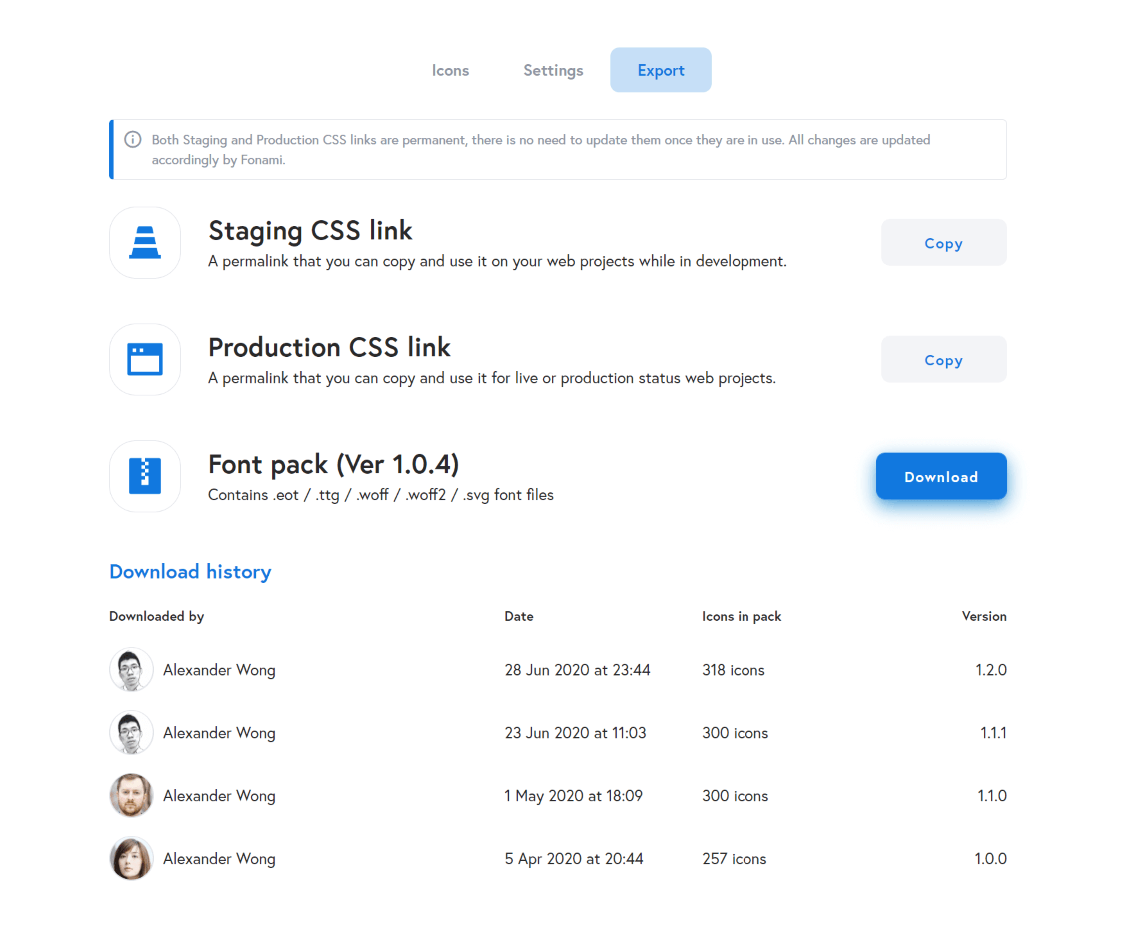Click version number 1.1.1
The height and width of the screenshot is (940, 1122).
click(x=993, y=733)
